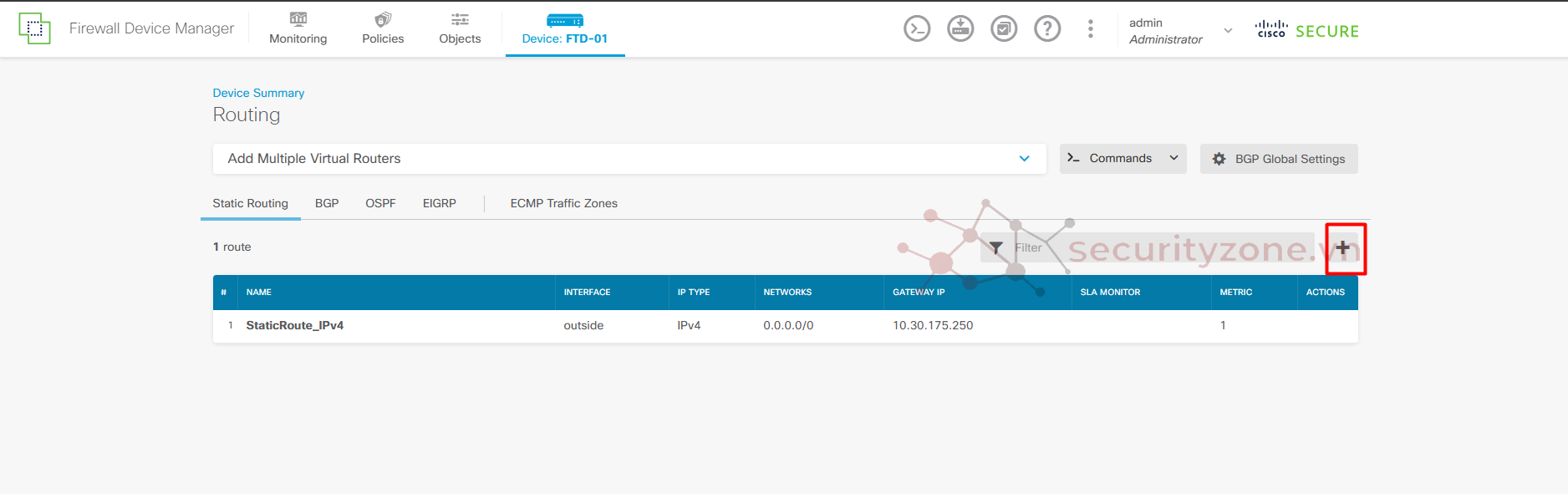The image size is (1568, 494).
Task: Switch to the ECMP Traffic Zones tab
Action: [563, 203]
